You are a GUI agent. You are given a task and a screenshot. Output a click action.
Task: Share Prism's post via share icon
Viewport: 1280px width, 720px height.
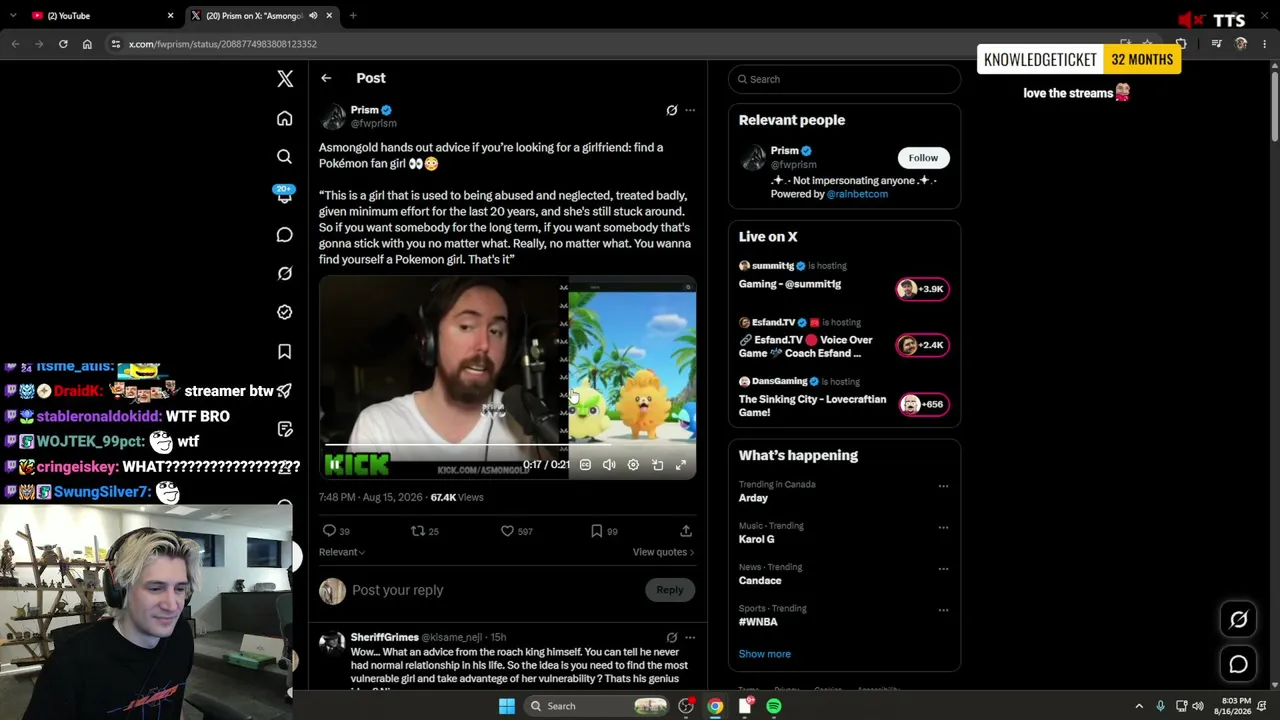(x=686, y=531)
